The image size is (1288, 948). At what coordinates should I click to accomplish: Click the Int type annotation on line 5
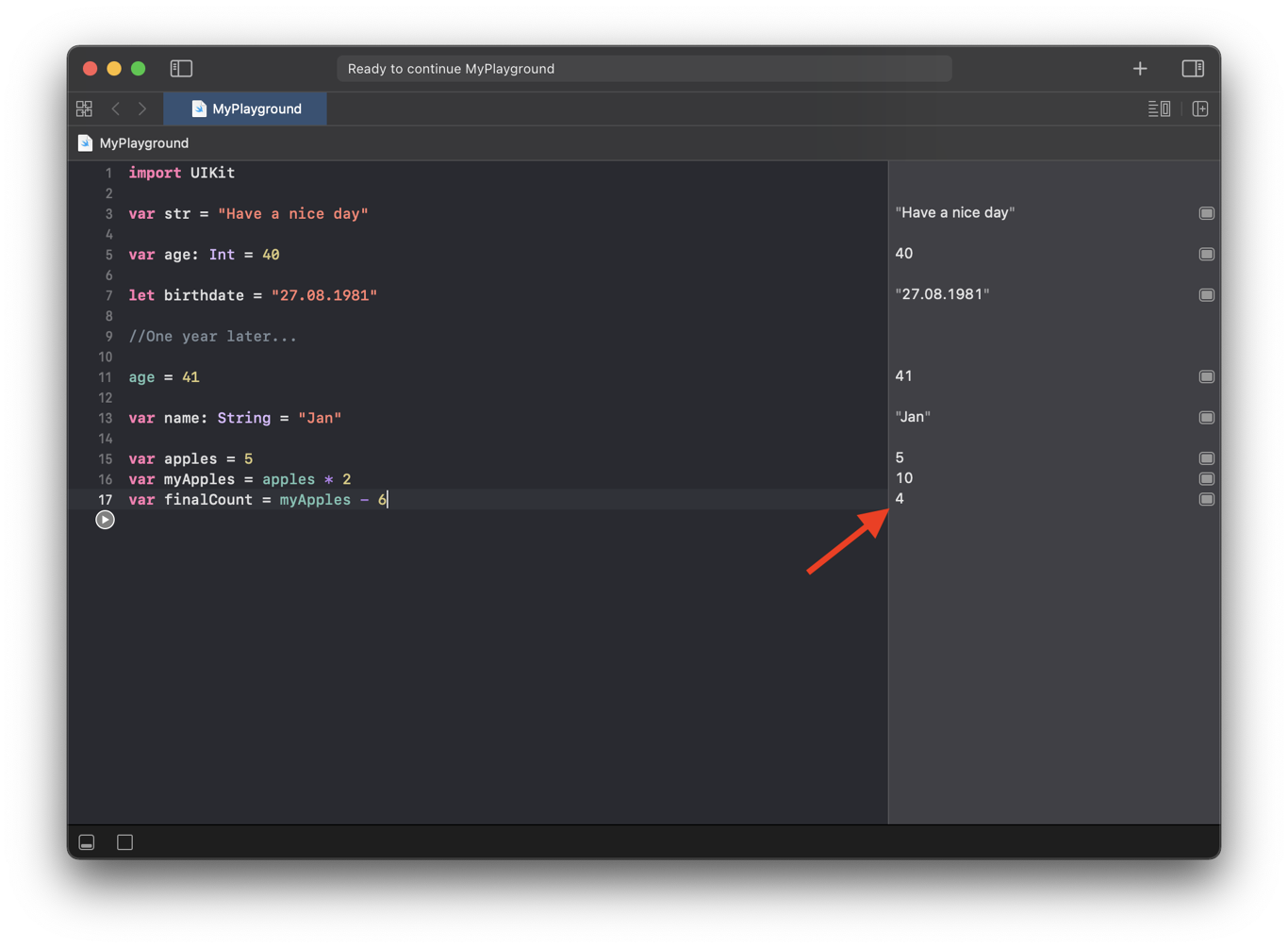[222, 255]
